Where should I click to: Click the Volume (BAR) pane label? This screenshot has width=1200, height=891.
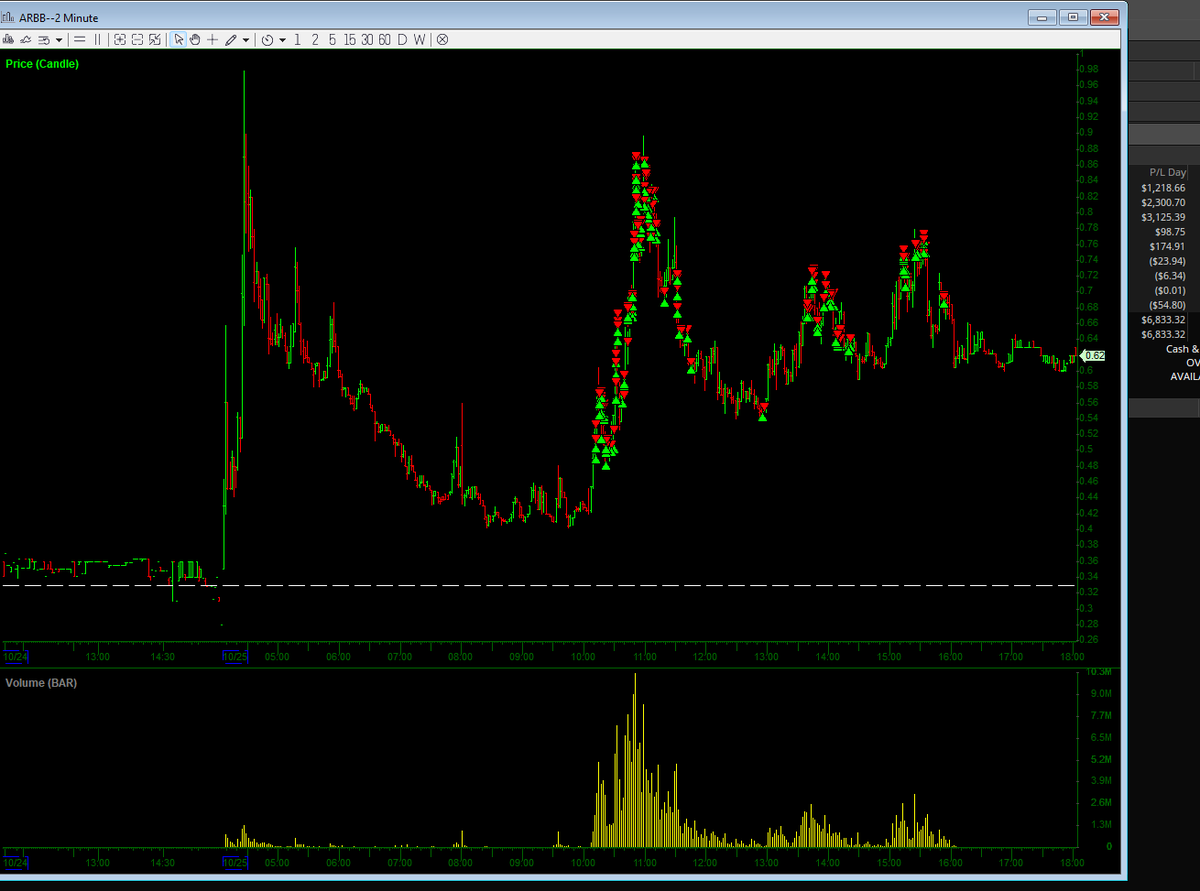tap(41, 683)
